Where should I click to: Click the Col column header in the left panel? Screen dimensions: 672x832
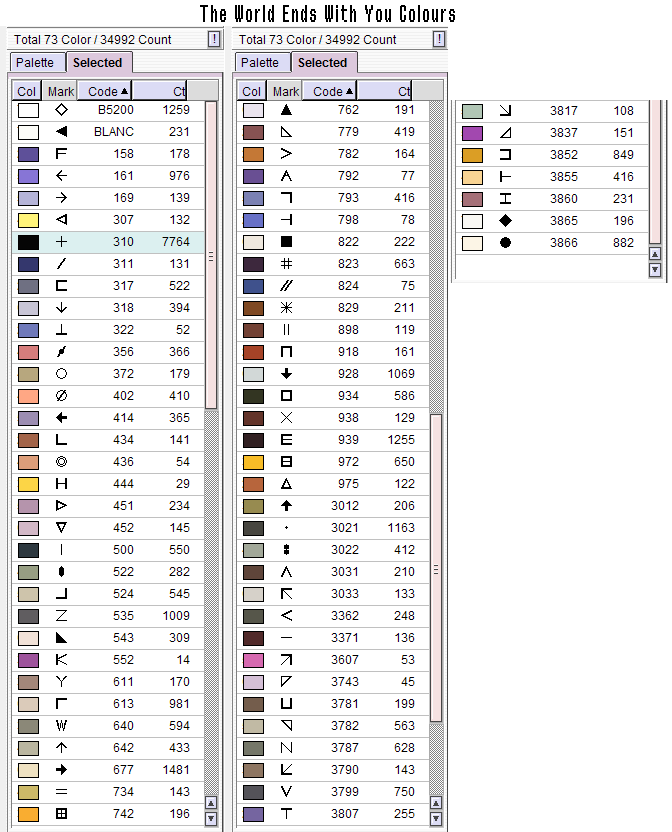click(27, 91)
